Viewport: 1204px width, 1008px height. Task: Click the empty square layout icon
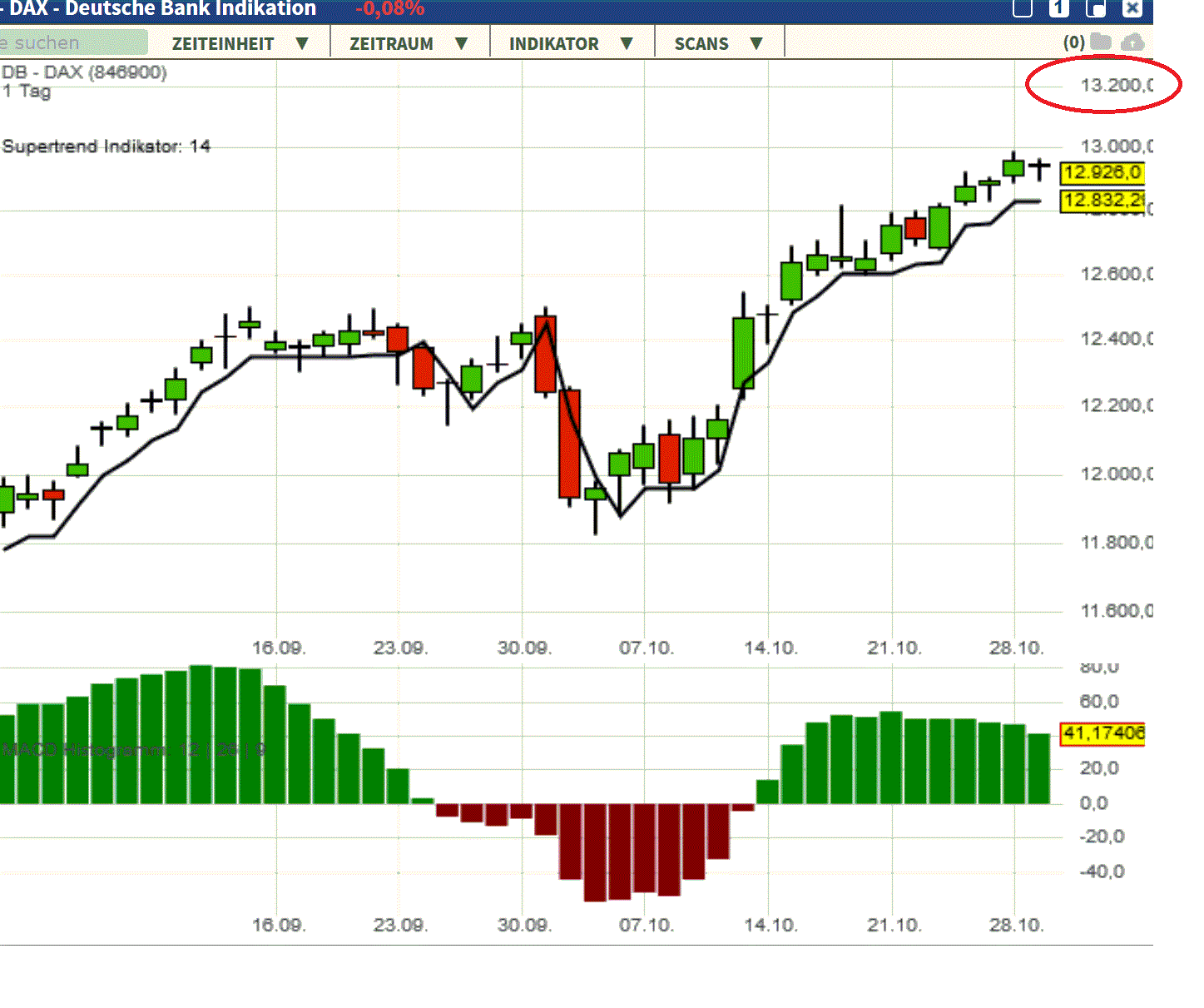pos(1022,9)
